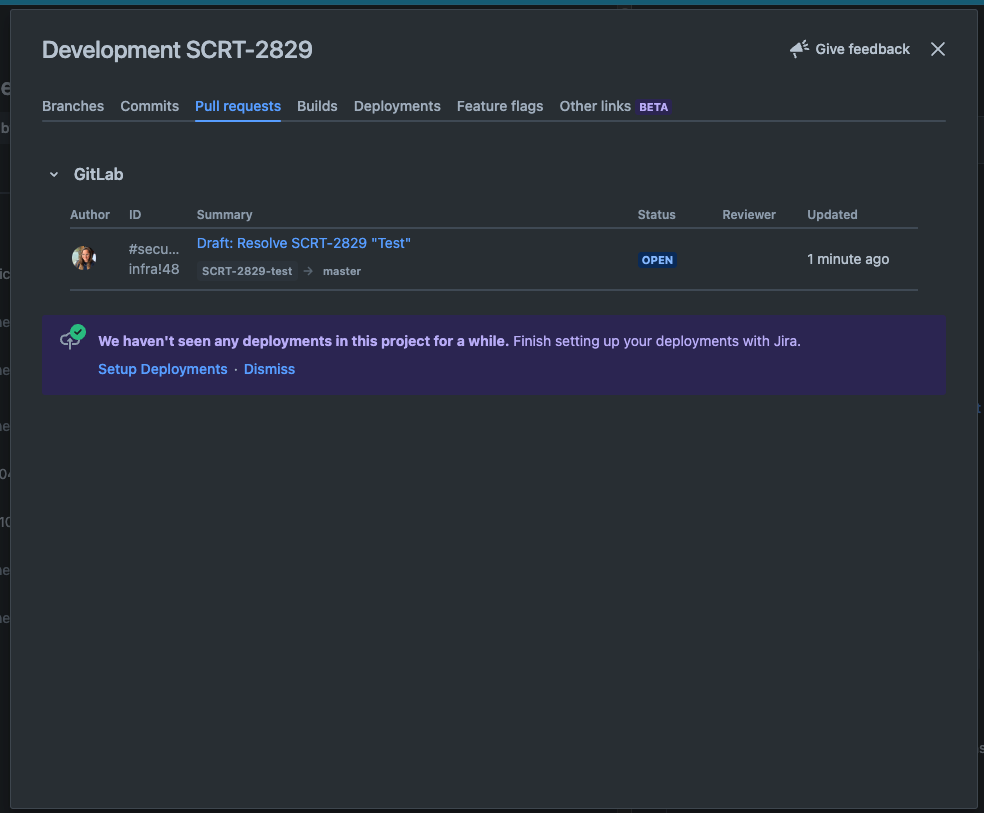Click the GitLab section heading
Viewport: 984px width, 813px height.
tap(99, 174)
